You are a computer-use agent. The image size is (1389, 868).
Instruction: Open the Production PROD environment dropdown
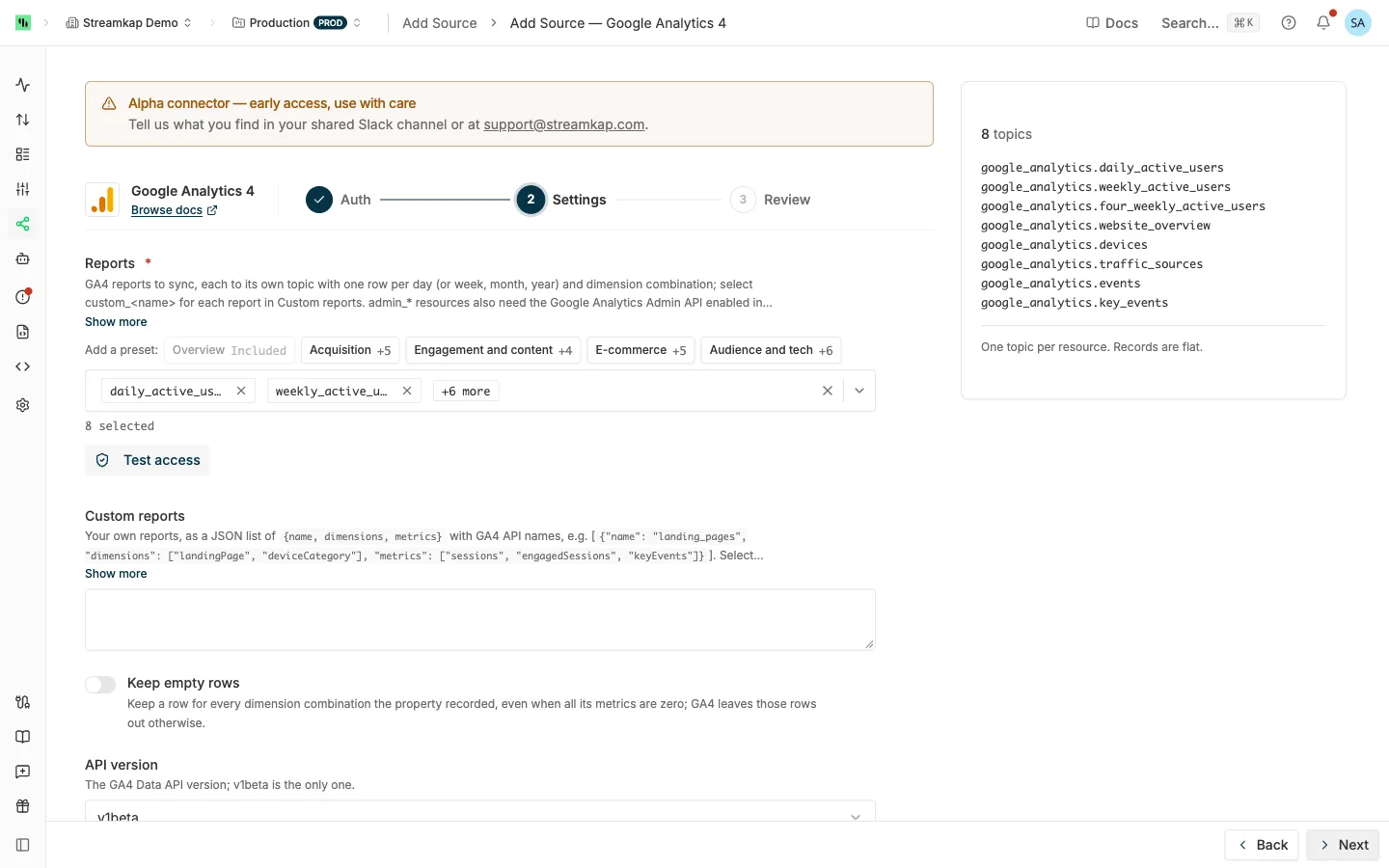[x=297, y=23]
